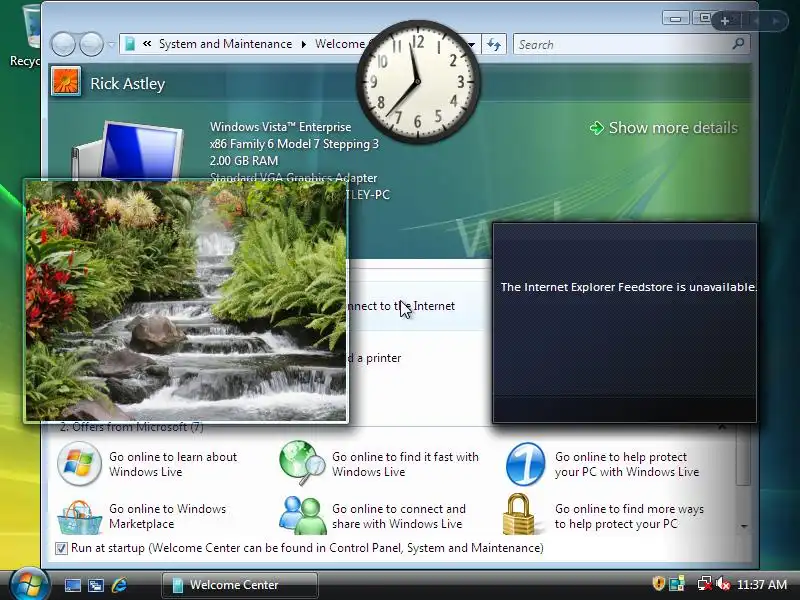800x600 pixels.
Task: Click the Welcome Center taskbar button
Action: click(240, 585)
